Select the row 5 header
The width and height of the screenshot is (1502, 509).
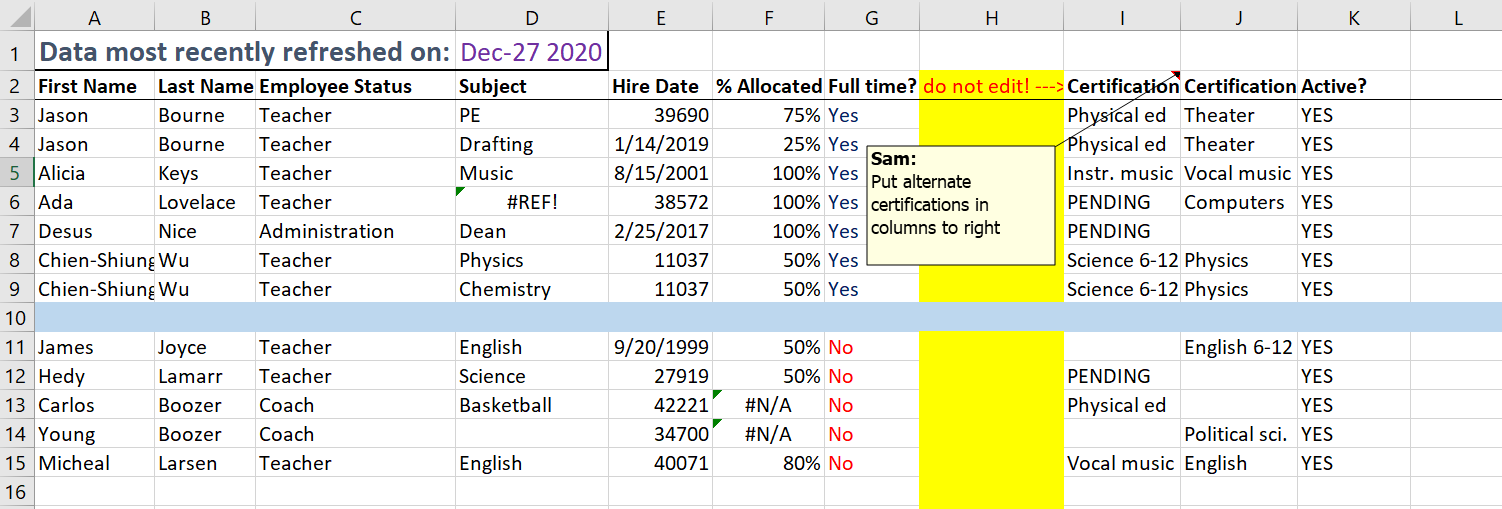17,173
